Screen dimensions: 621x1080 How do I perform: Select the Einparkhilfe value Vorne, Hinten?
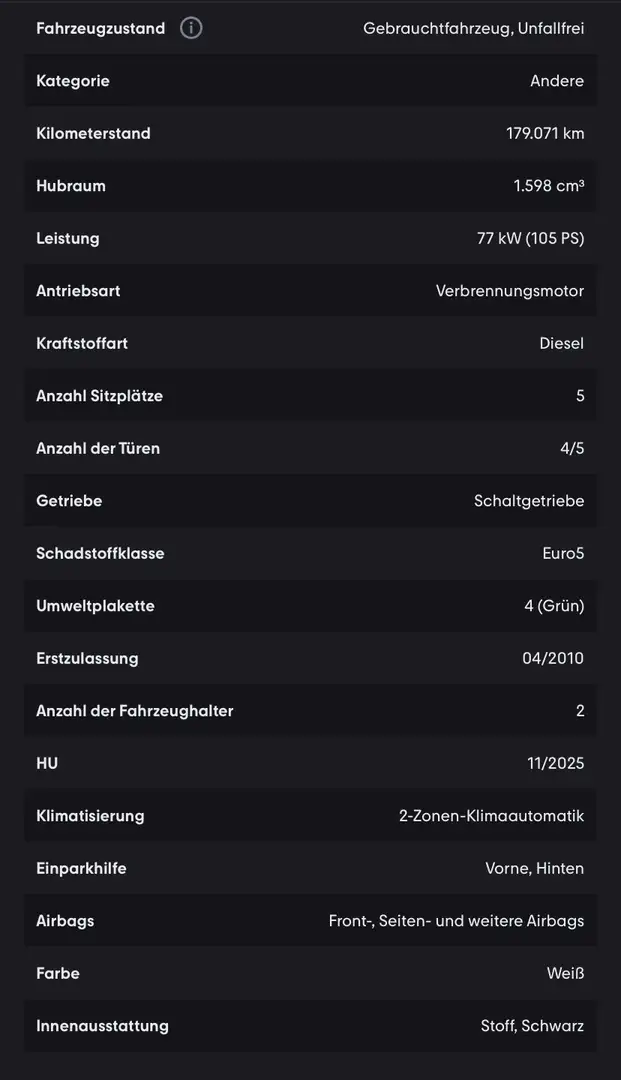click(534, 869)
